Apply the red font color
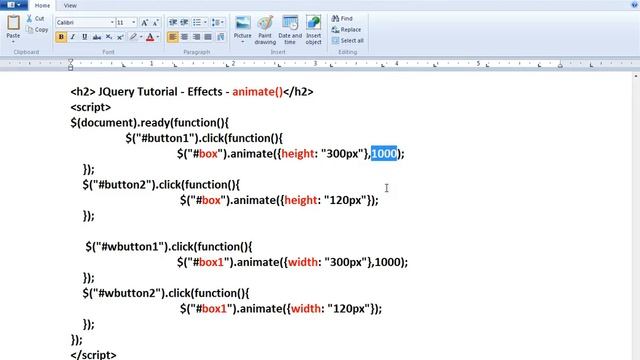Screen dimensions: 640x360 [150, 37]
